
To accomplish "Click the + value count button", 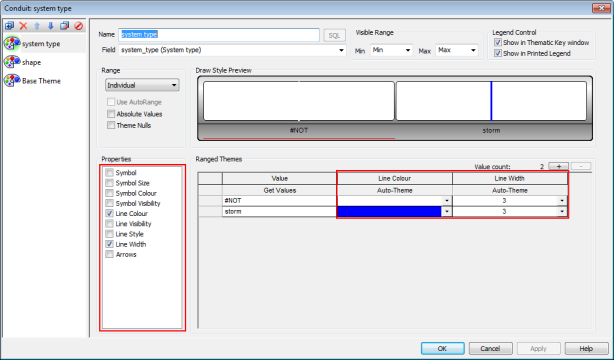I will tap(558, 166).
